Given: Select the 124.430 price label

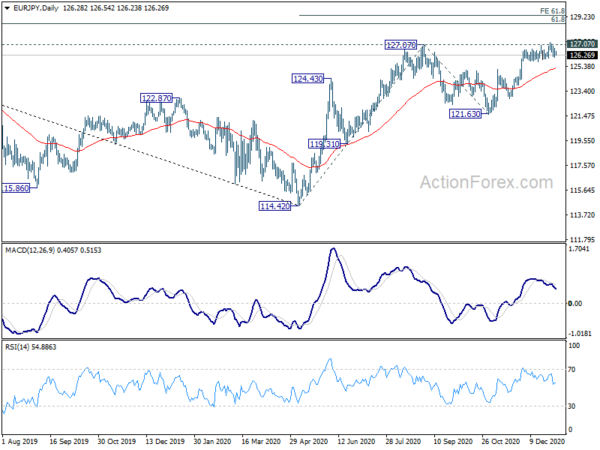Looking at the screenshot, I should pyautogui.click(x=308, y=79).
